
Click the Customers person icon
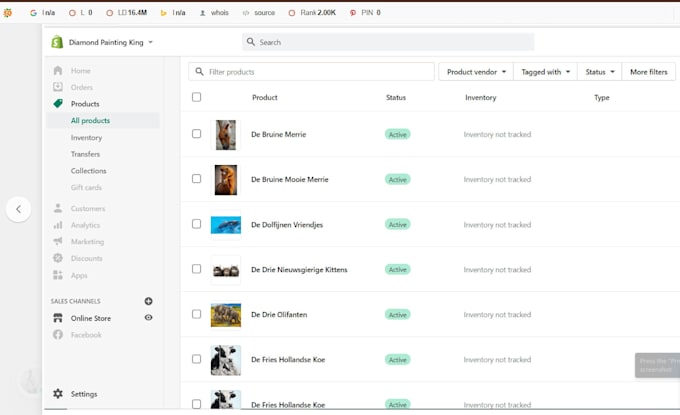[58, 208]
